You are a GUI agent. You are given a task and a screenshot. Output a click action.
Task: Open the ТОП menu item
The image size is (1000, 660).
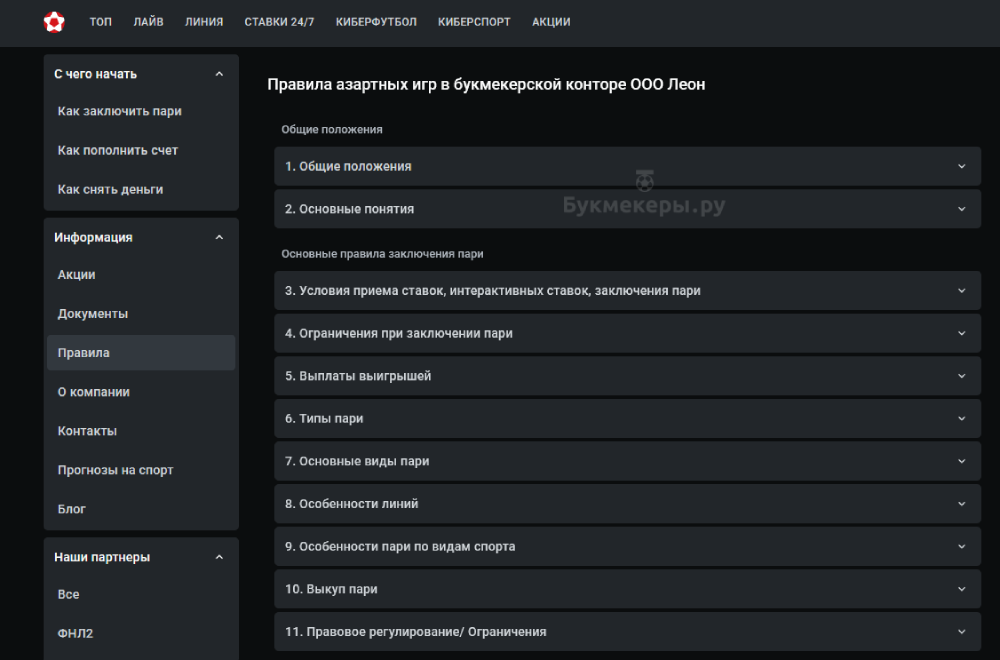coord(101,22)
